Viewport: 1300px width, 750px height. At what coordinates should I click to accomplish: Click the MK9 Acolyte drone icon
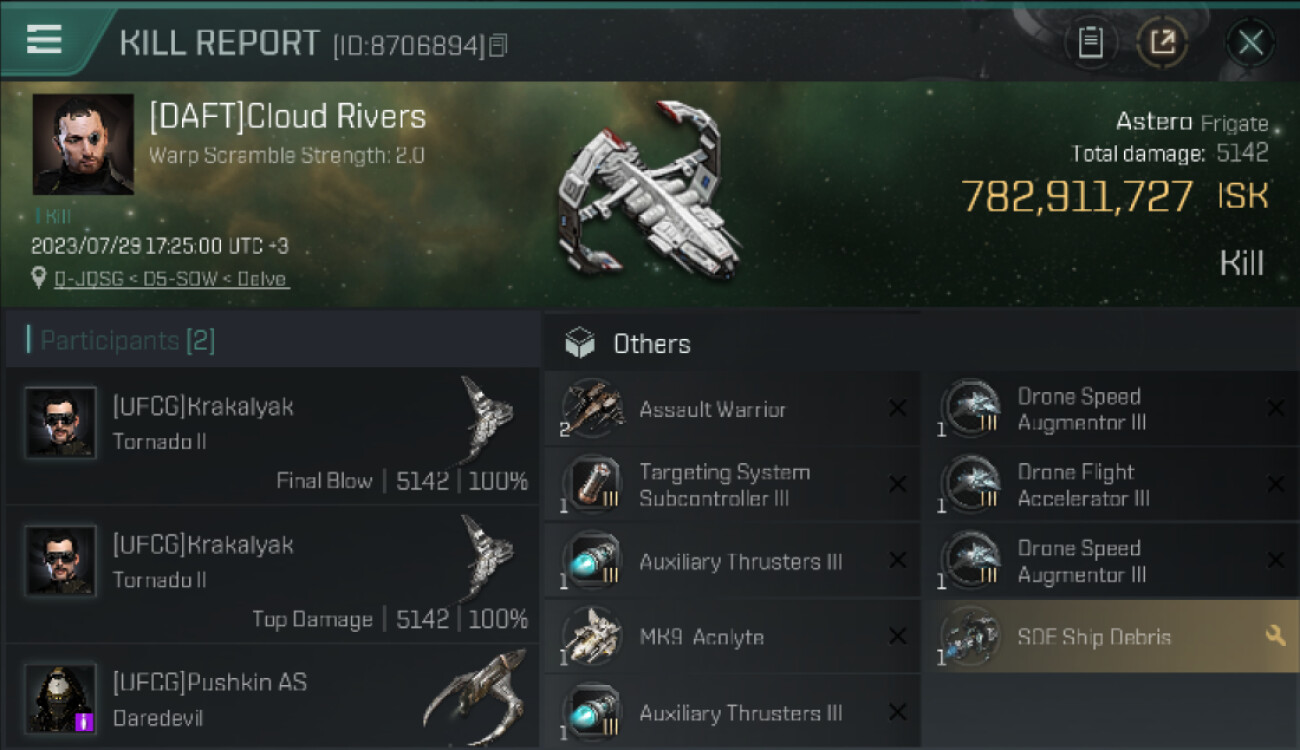pyautogui.click(x=593, y=637)
